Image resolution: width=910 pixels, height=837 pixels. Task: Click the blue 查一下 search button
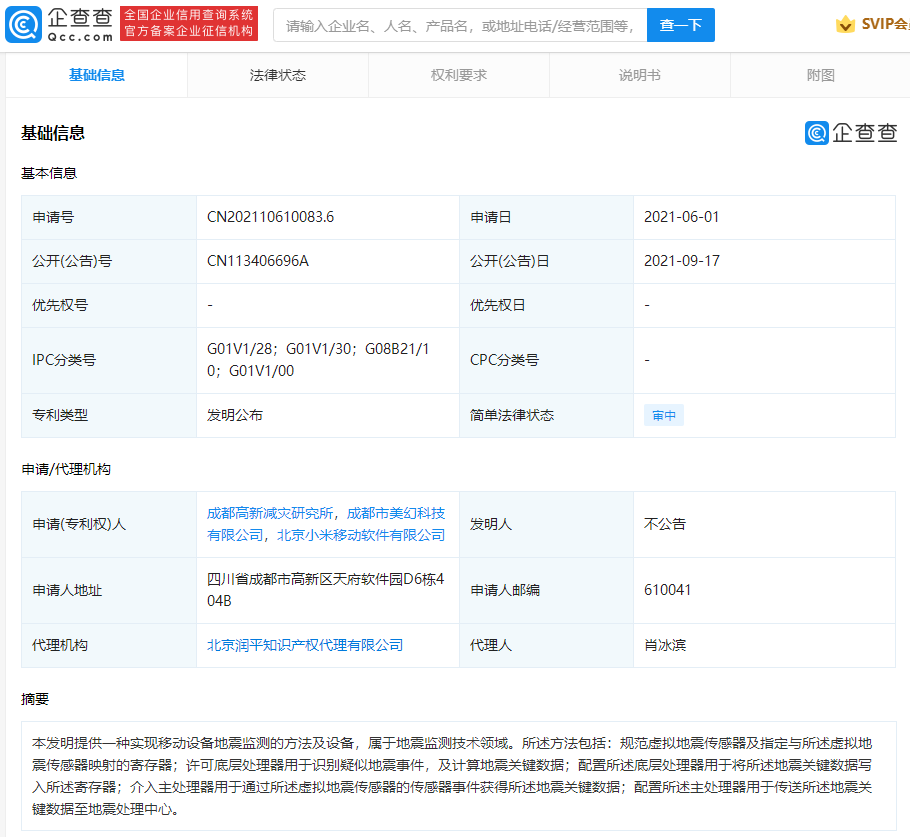681,25
